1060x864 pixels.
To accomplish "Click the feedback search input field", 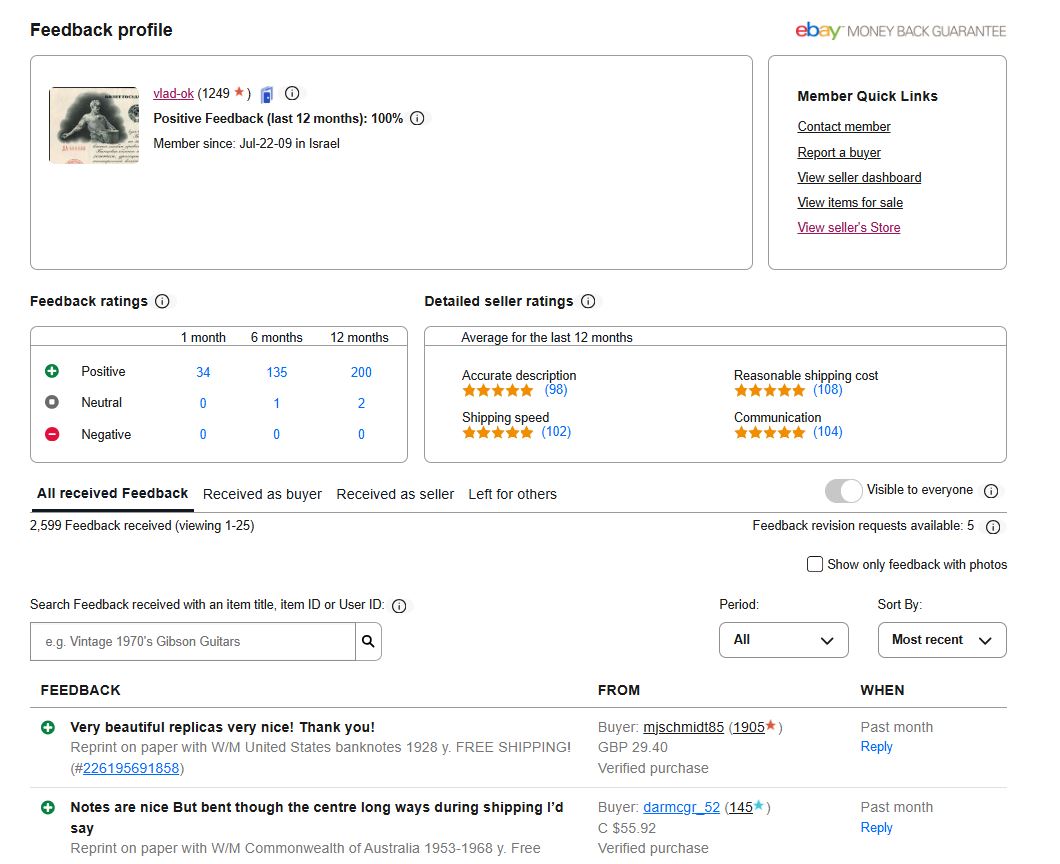I will (x=193, y=641).
